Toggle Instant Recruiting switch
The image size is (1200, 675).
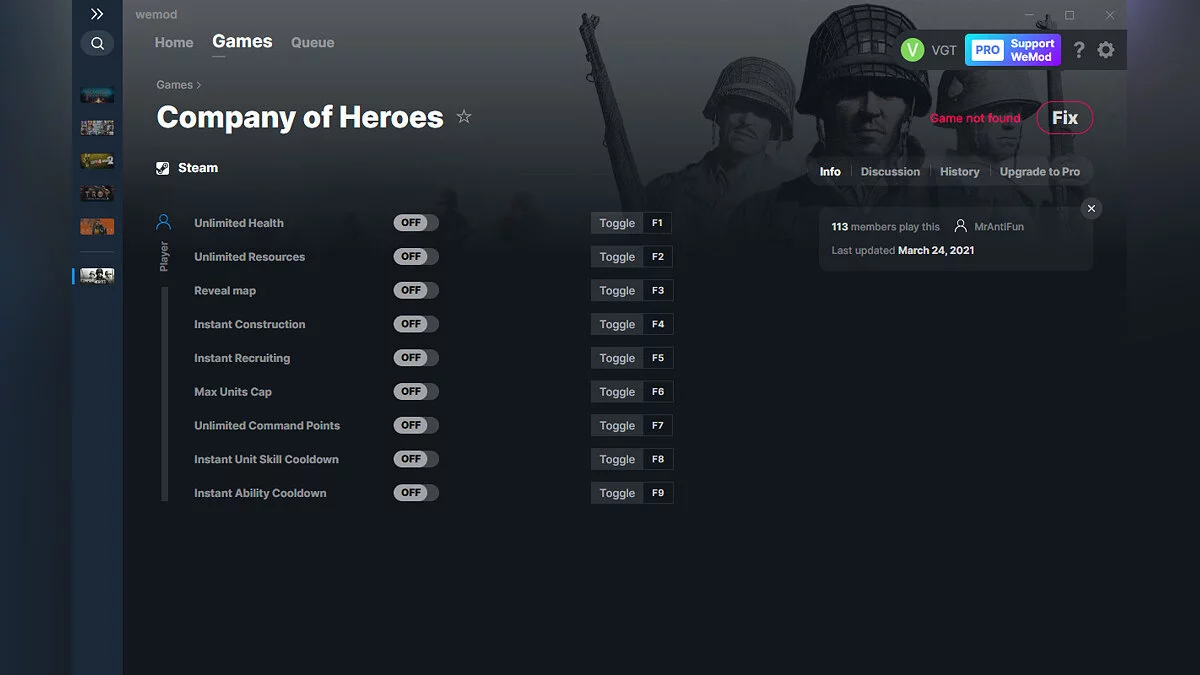tap(416, 357)
